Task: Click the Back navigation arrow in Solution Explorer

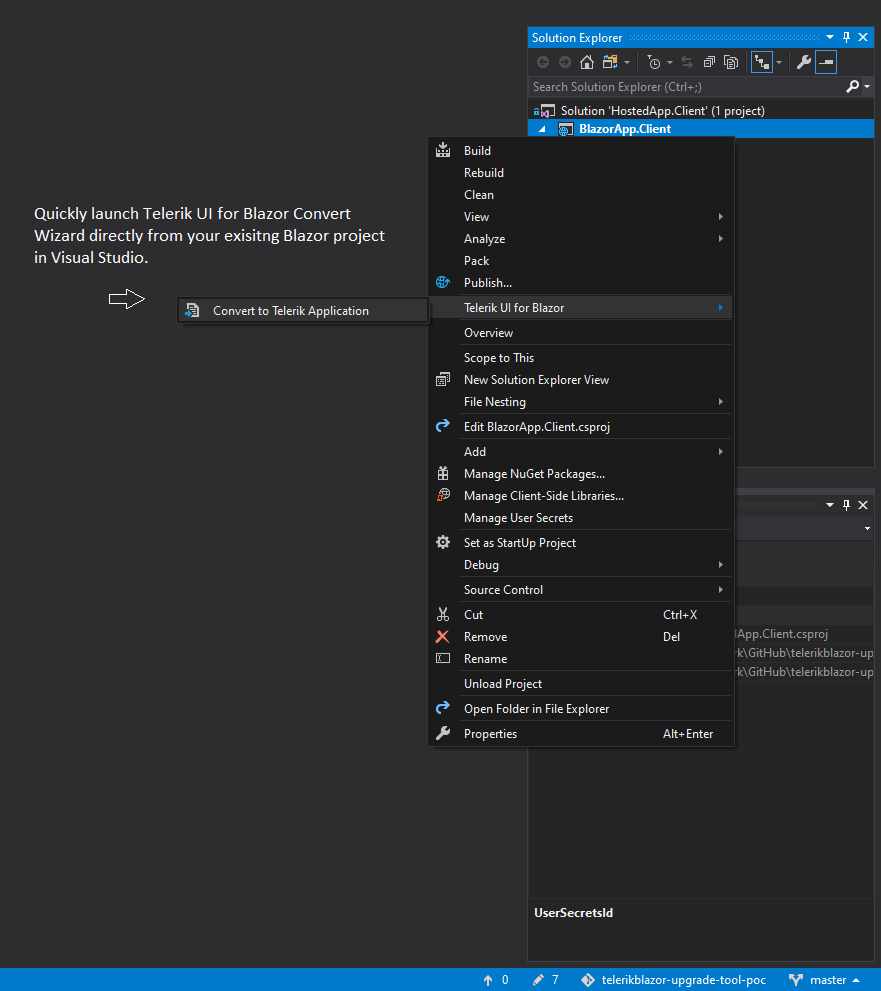Action: pyautogui.click(x=543, y=62)
